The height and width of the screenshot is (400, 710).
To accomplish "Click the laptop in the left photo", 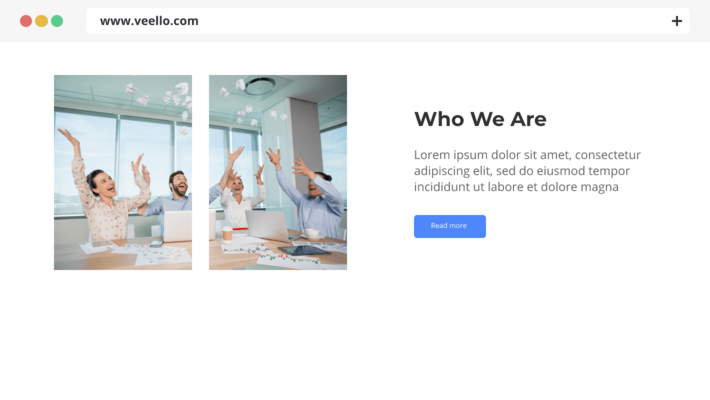I will (x=178, y=226).
